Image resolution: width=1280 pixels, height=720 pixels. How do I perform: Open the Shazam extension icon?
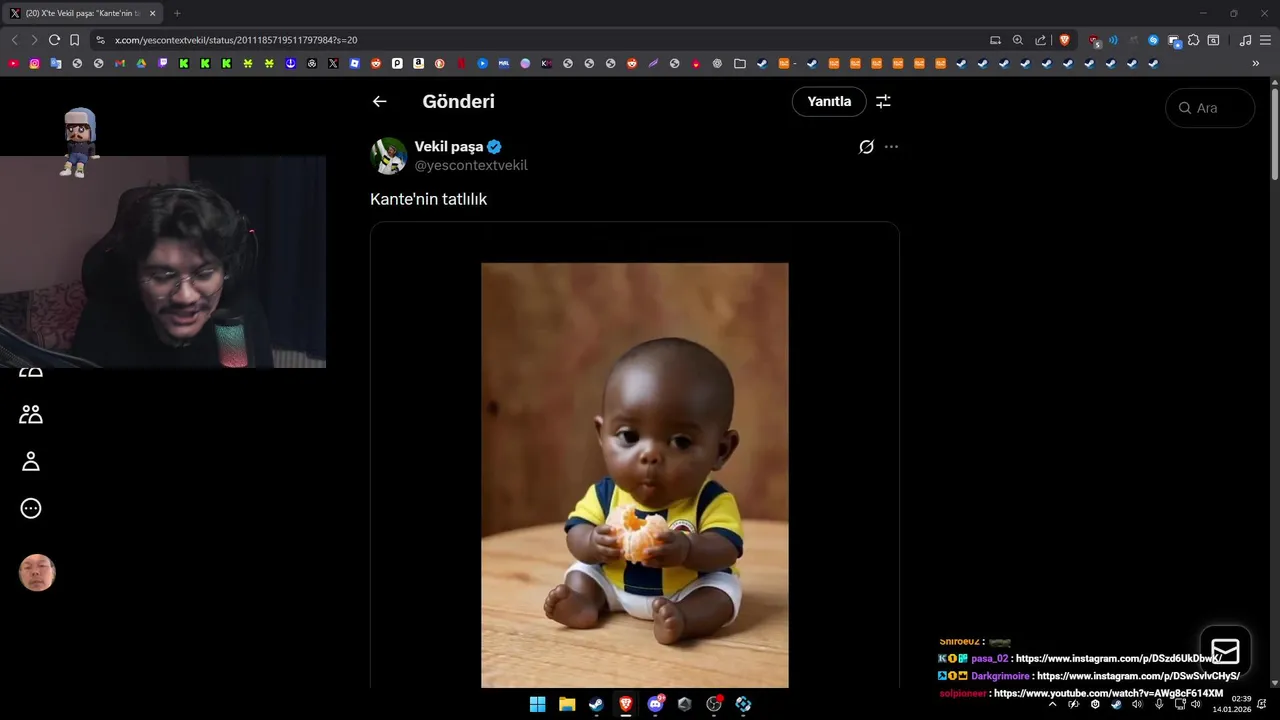tap(1153, 40)
